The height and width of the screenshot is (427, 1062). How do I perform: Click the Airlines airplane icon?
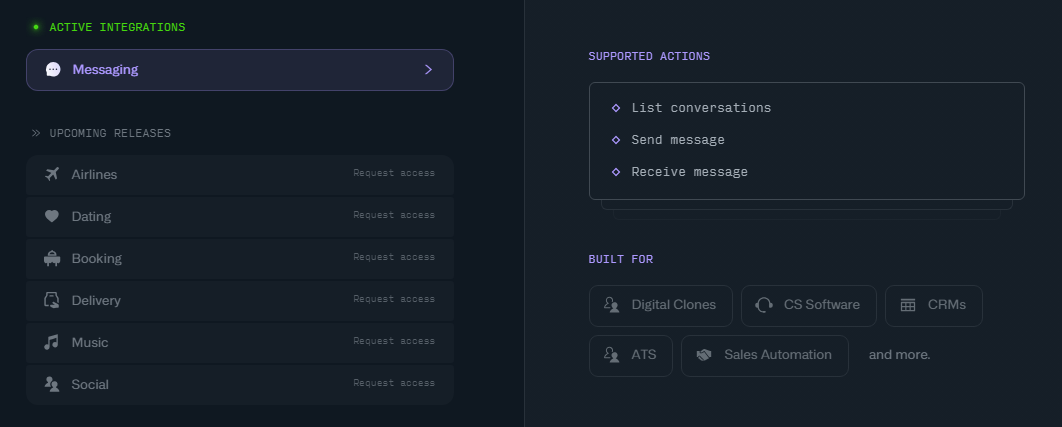click(x=53, y=174)
